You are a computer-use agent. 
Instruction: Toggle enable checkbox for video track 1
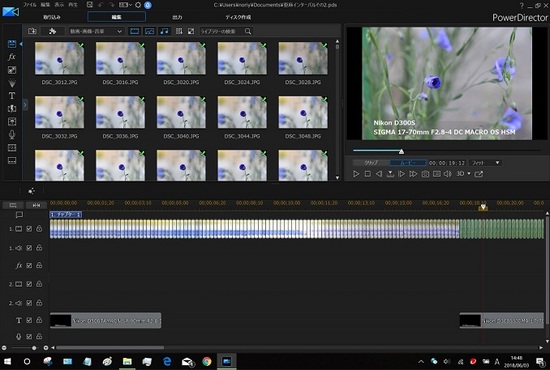pos(29,229)
